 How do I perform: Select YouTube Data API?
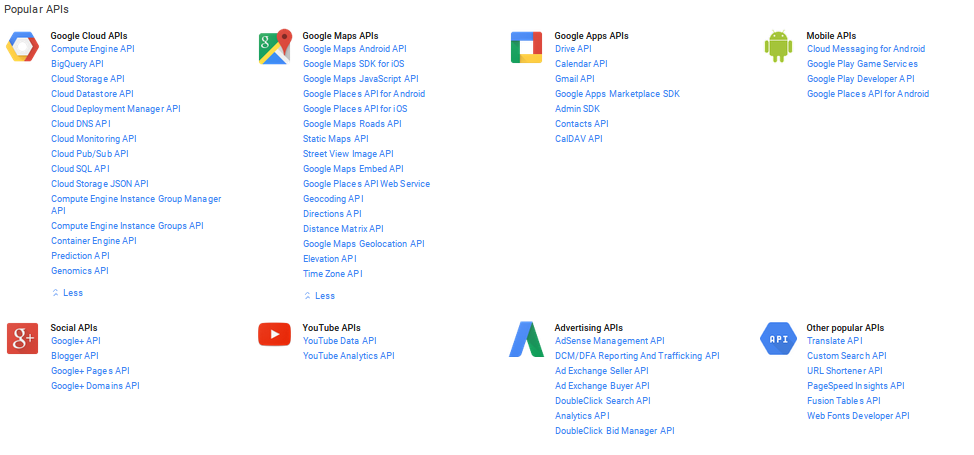(x=340, y=341)
